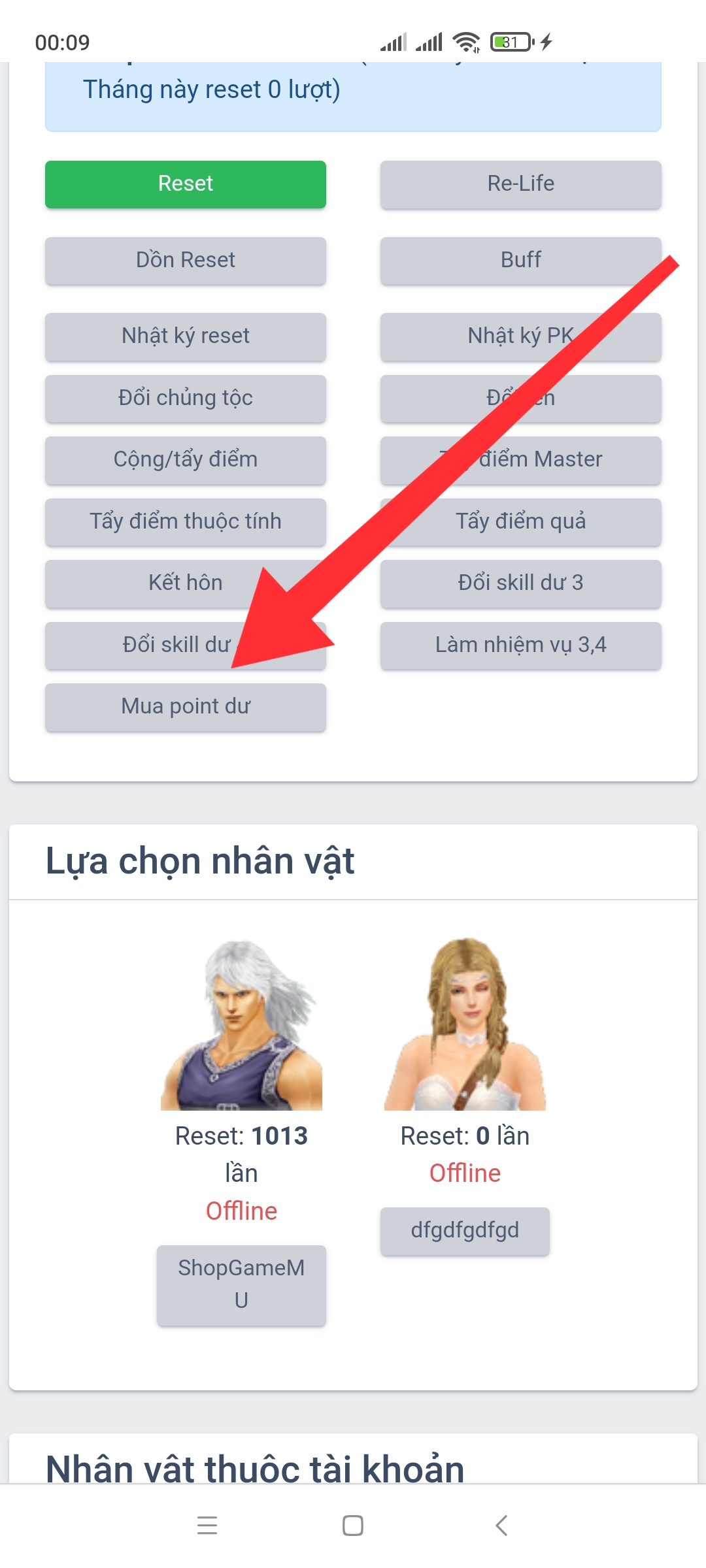Image resolution: width=706 pixels, height=1568 pixels.
Task: Select the white-haired male character portrait
Action: point(241,1024)
